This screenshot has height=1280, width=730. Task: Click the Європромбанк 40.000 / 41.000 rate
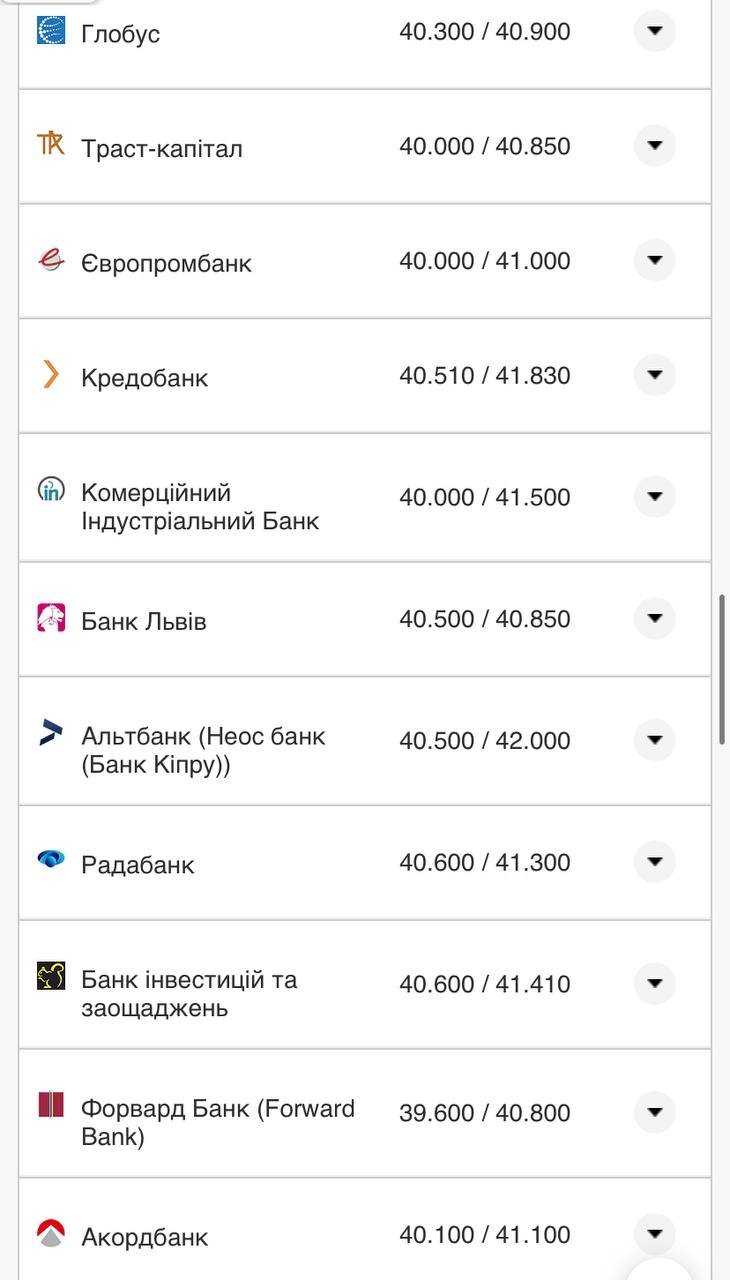(x=485, y=261)
